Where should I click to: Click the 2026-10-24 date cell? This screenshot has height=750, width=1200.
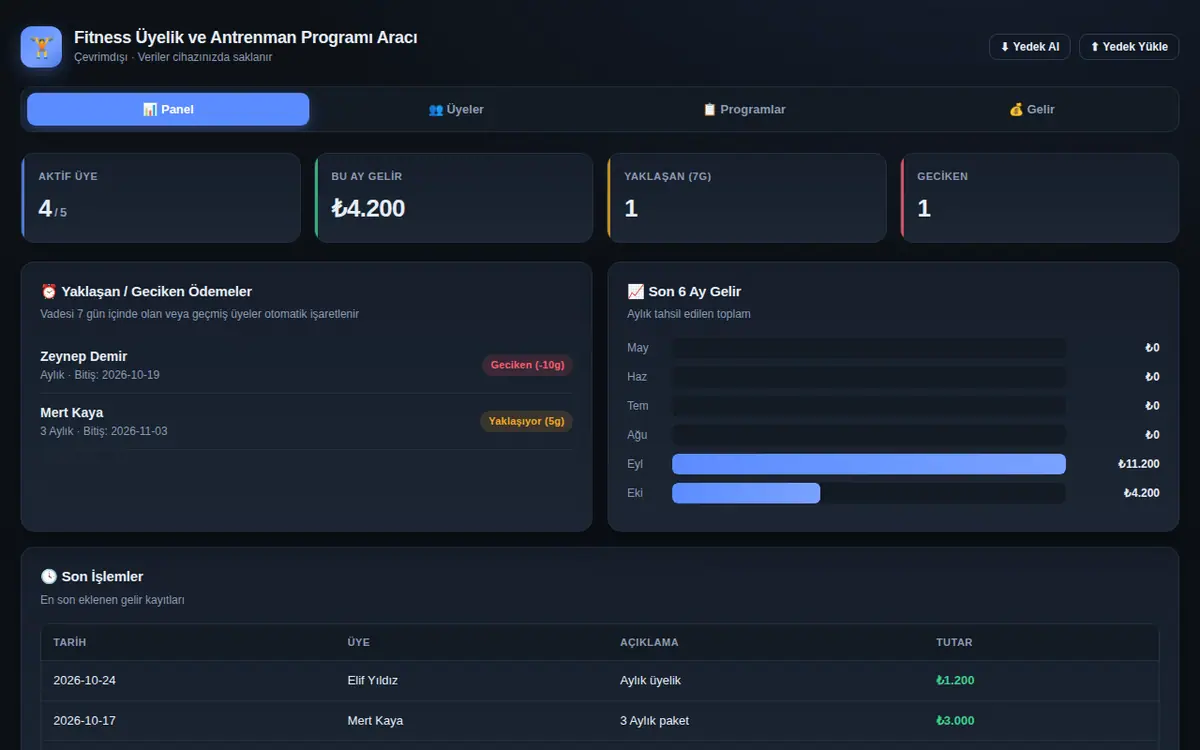coord(85,681)
